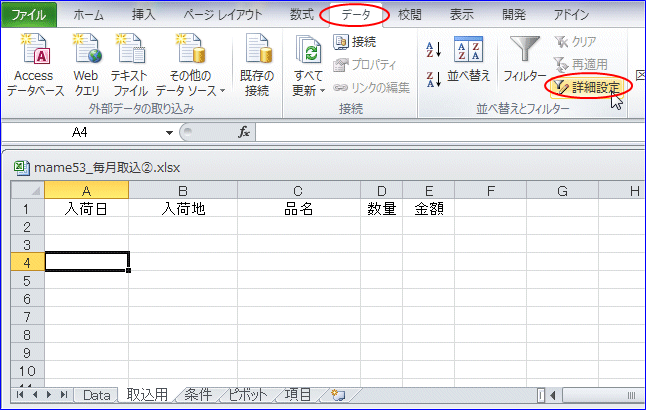Select row 7 header

click(27, 316)
